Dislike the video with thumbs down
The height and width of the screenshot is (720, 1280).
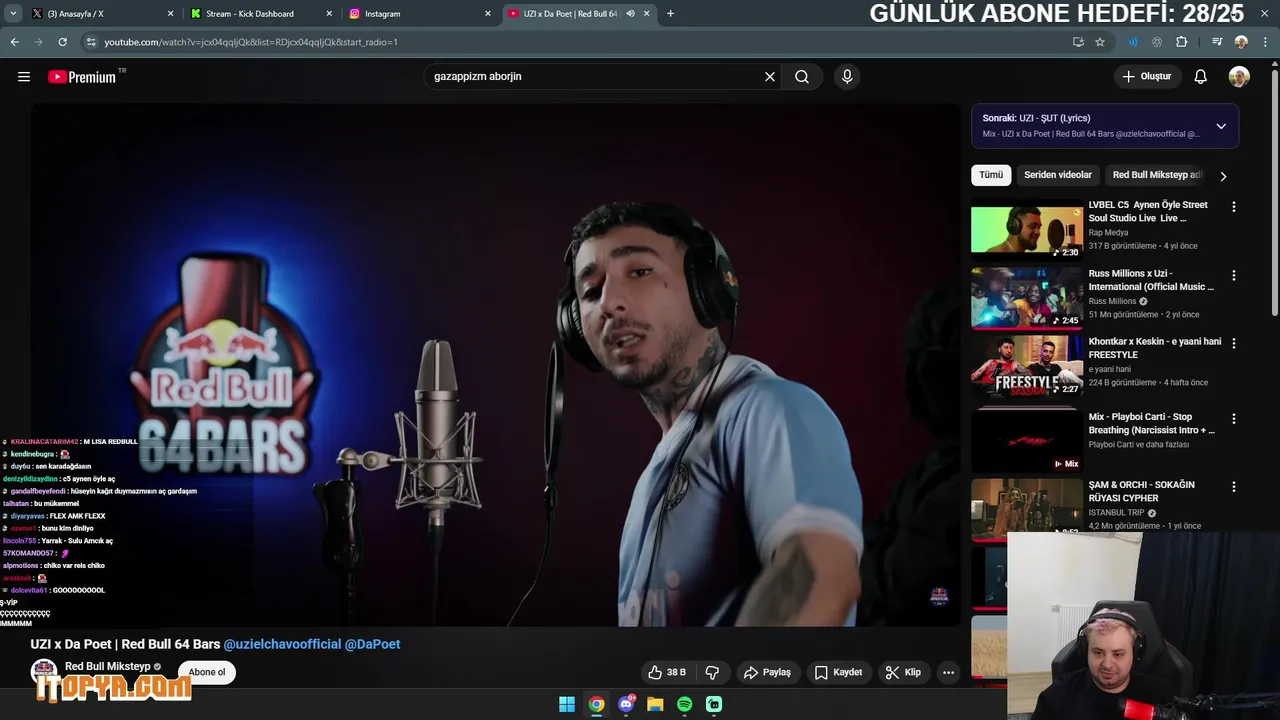click(713, 672)
